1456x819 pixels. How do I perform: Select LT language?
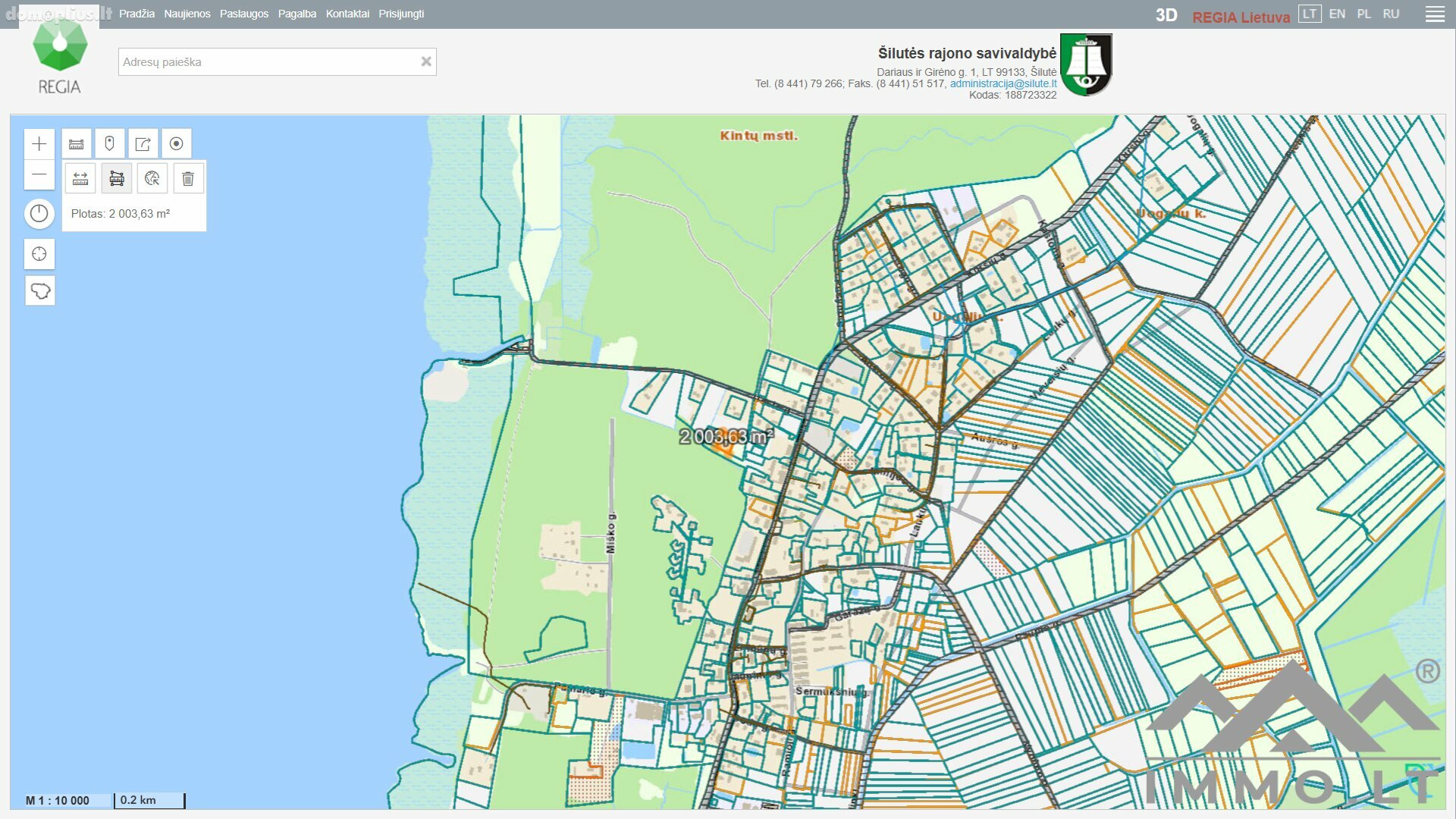point(1310,14)
